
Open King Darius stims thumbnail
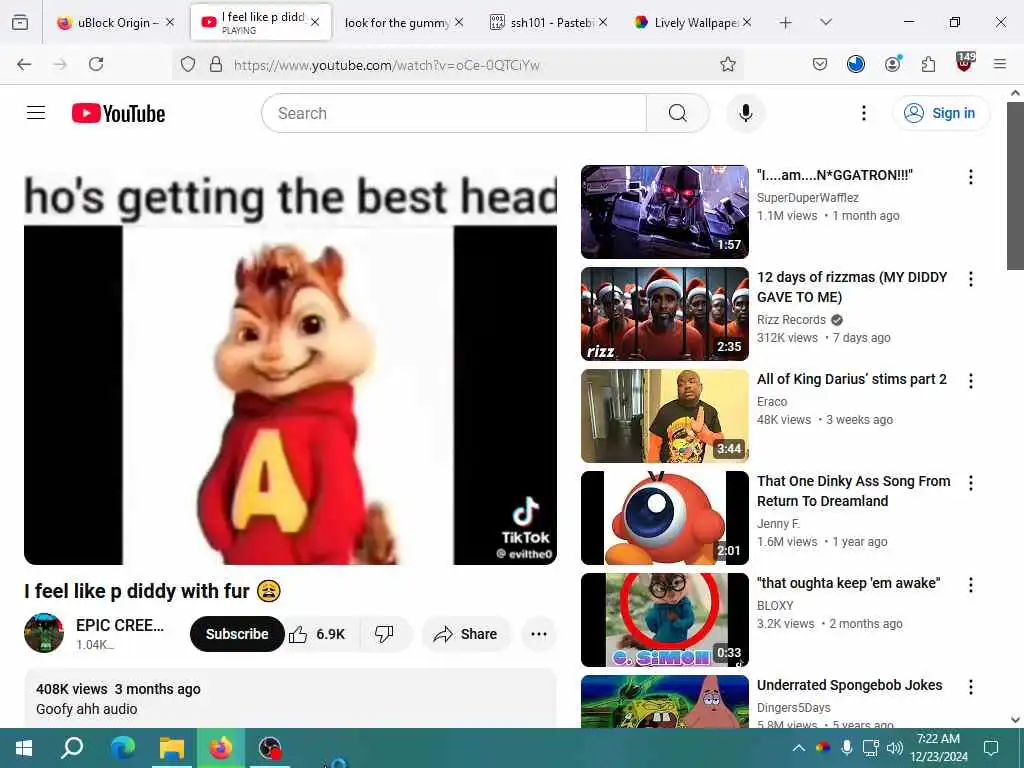click(x=665, y=415)
